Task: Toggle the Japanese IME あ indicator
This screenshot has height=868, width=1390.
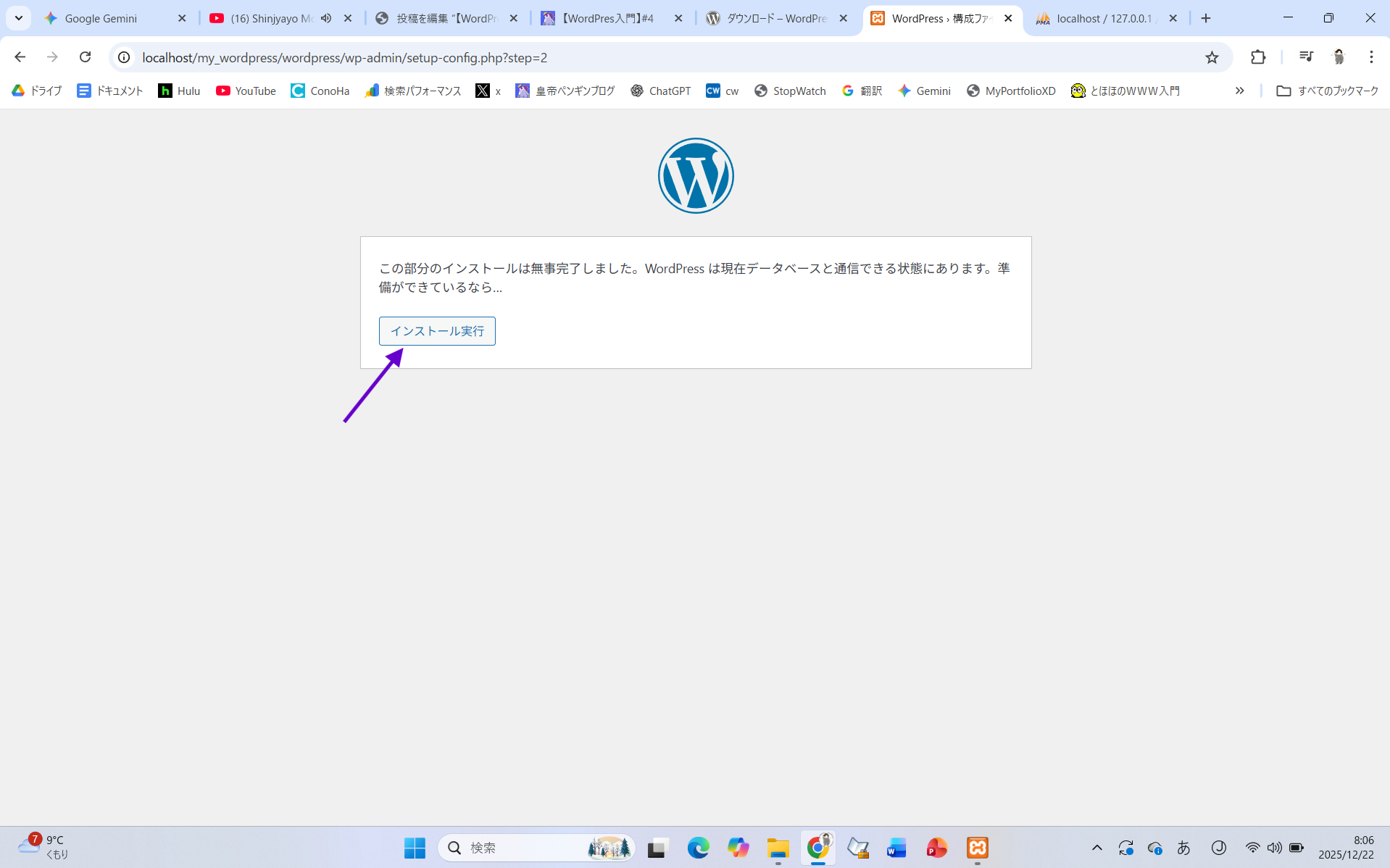Action: tap(1183, 847)
